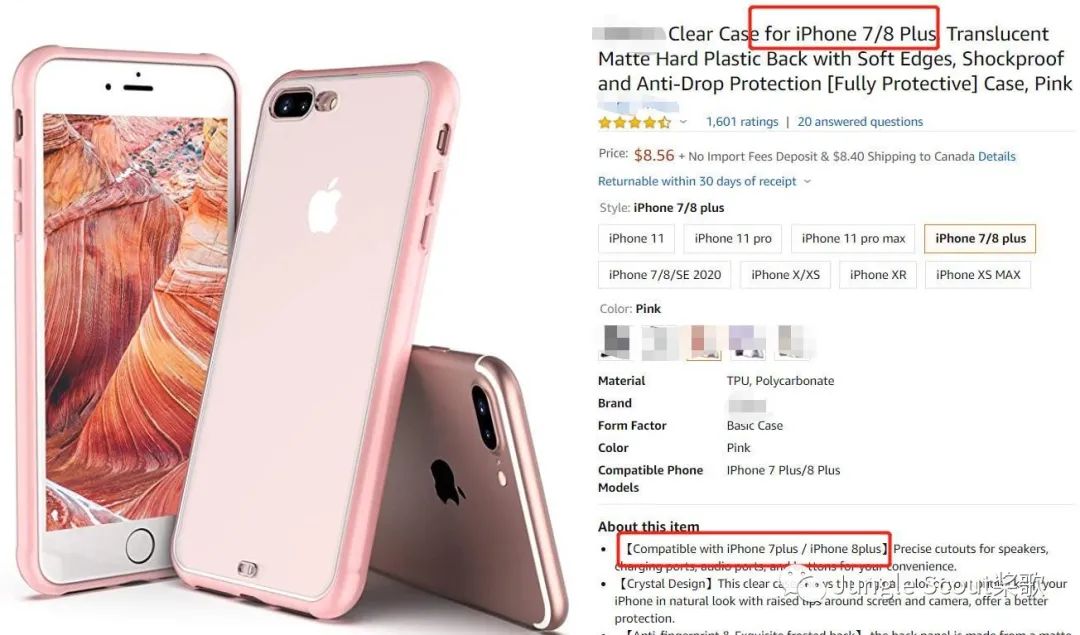Choose iPhone XS MAX style

click(978, 275)
